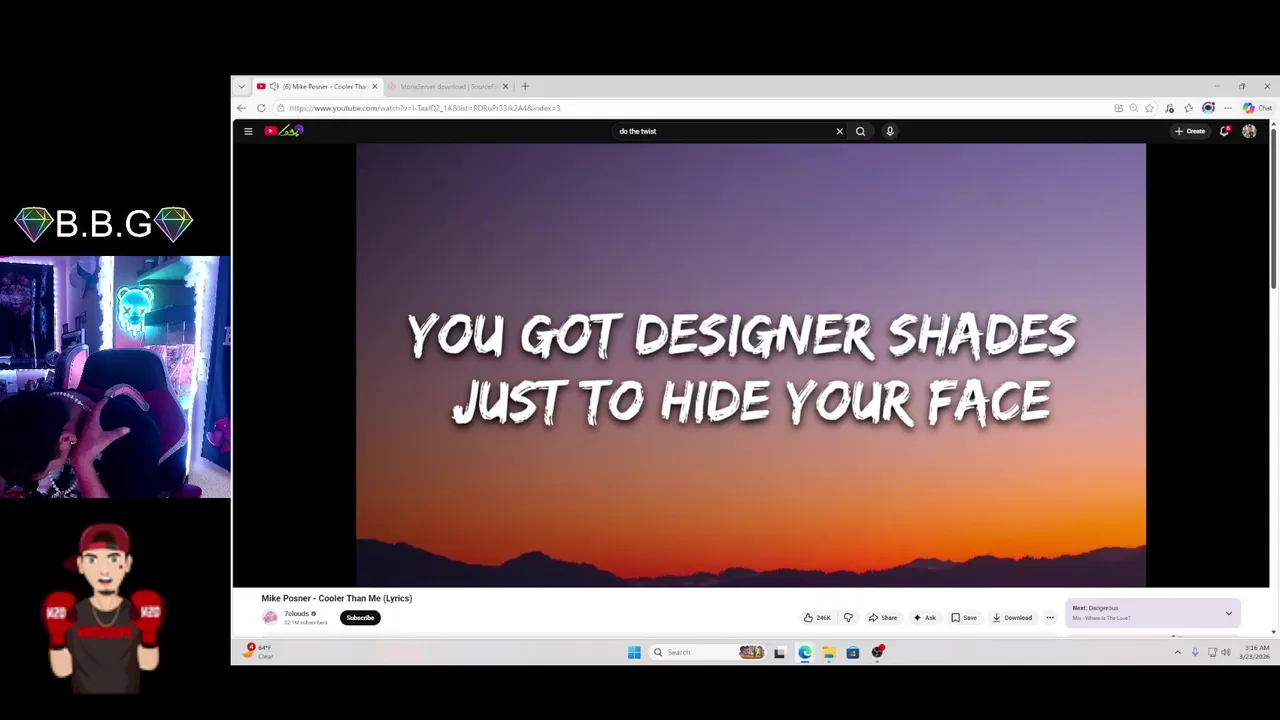1280x720 pixels.
Task: Open the app available icon in address bar
Action: click(1118, 108)
